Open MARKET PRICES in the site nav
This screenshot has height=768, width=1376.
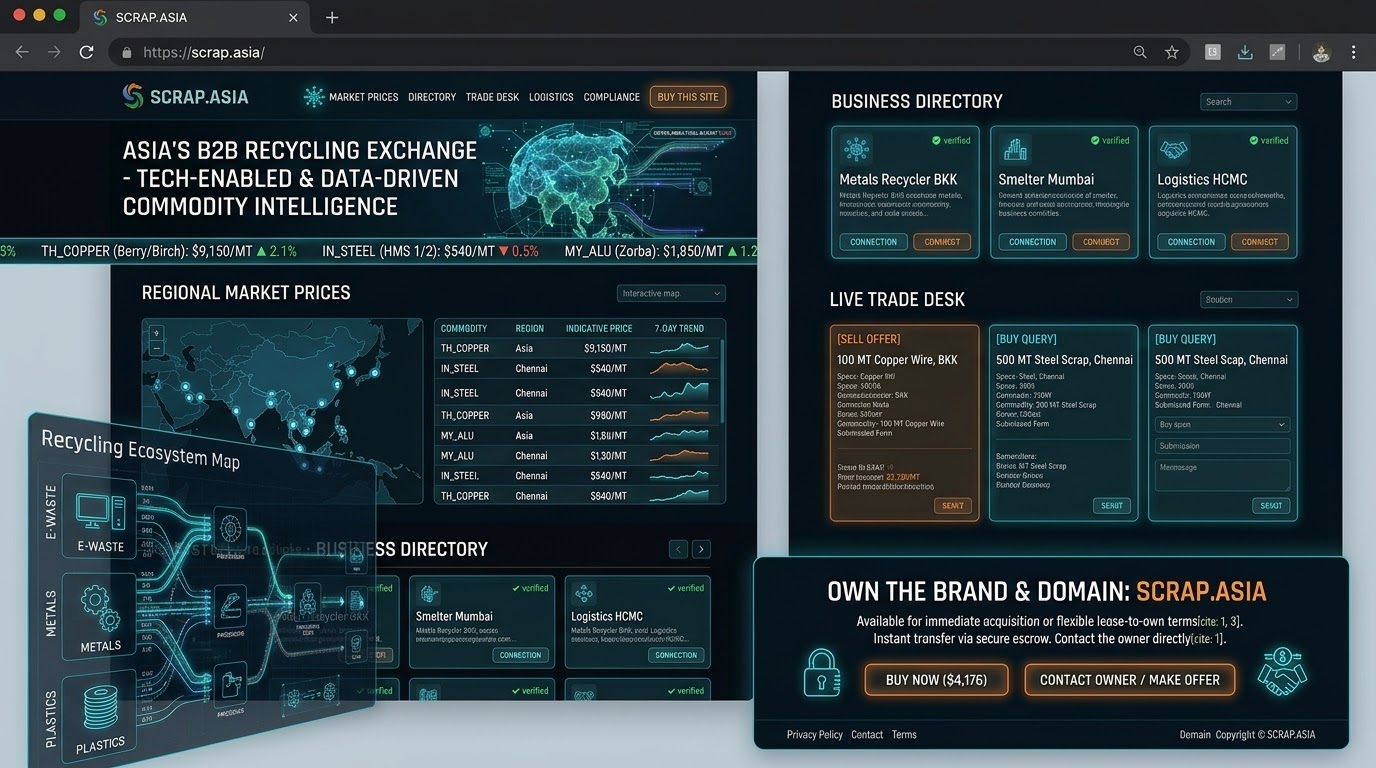363,97
